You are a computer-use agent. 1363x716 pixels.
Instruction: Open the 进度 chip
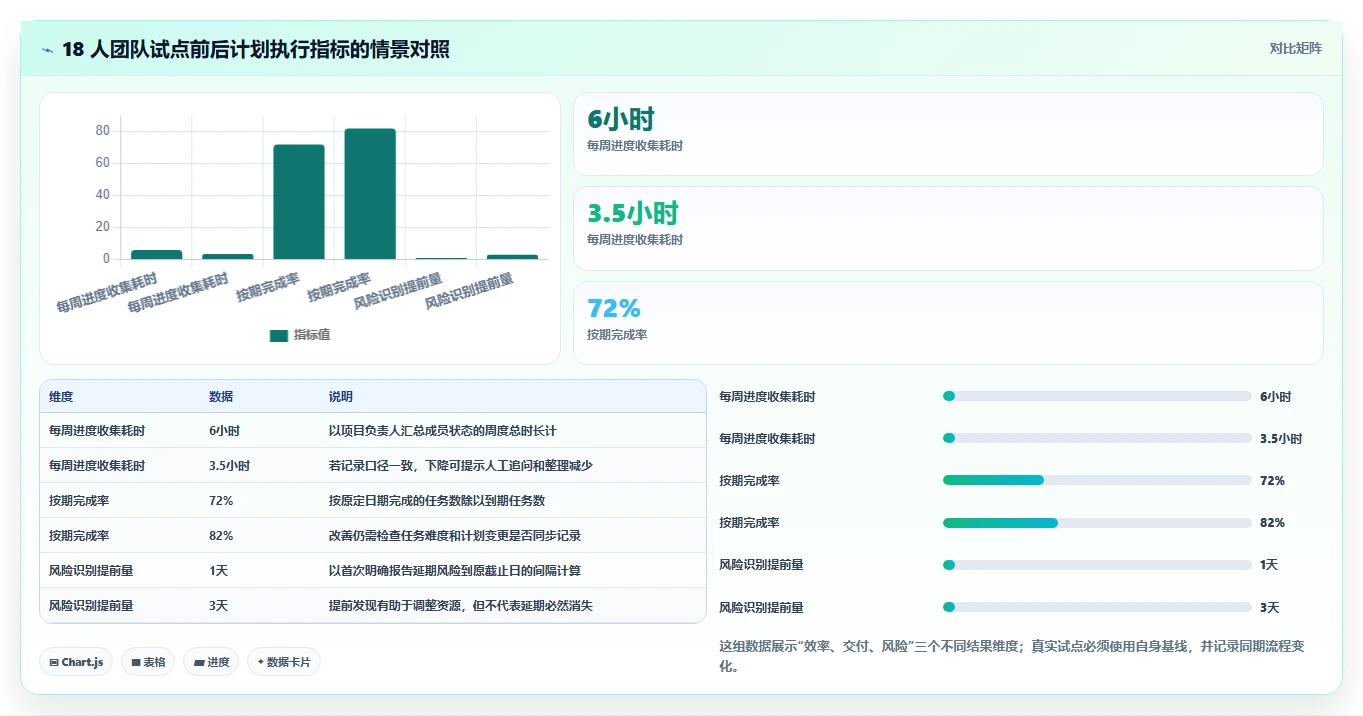pyautogui.click(x=211, y=662)
